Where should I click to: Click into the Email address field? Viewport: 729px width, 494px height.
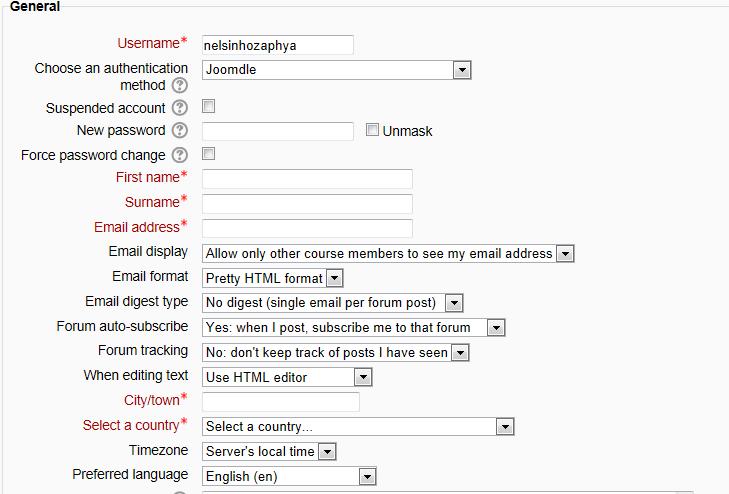[307, 228]
